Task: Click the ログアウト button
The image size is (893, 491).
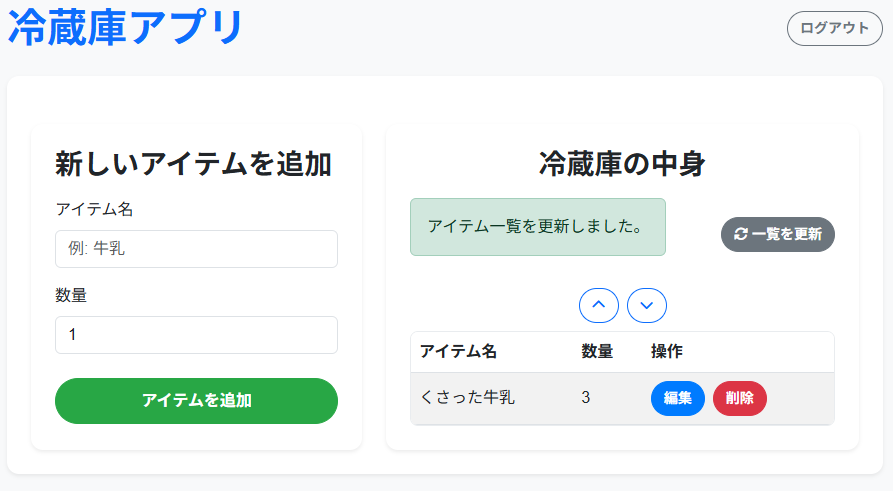Action: pos(835,28)
